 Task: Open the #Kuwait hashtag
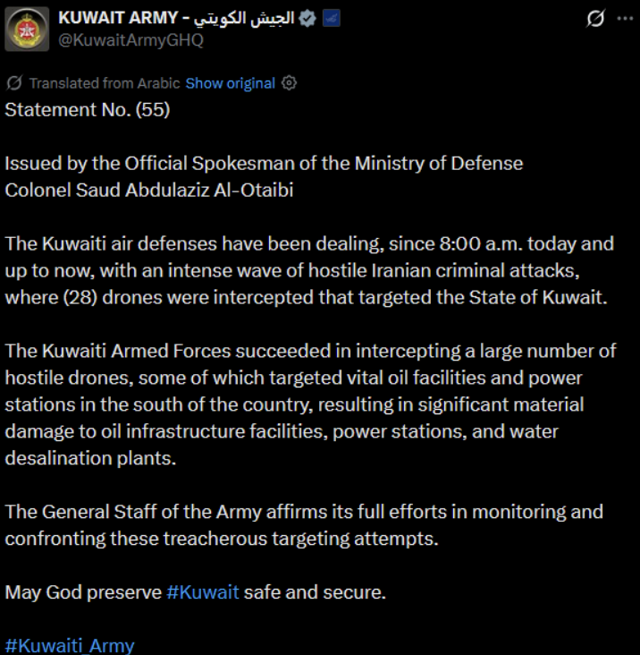203,592
